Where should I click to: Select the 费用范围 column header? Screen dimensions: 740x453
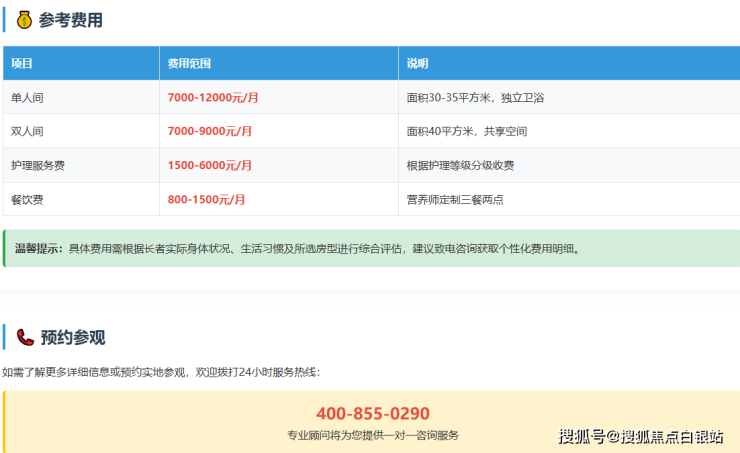tap(189, 63)
